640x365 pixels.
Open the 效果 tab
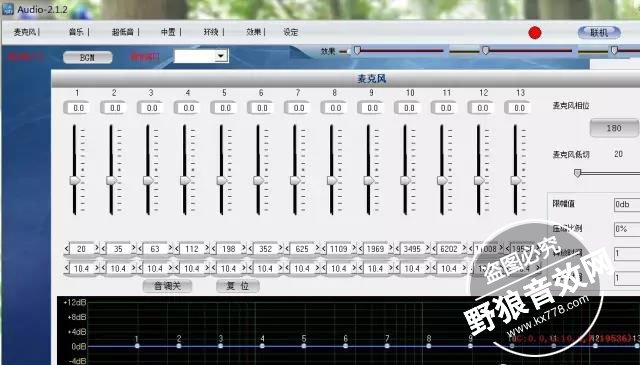point(253,32)
